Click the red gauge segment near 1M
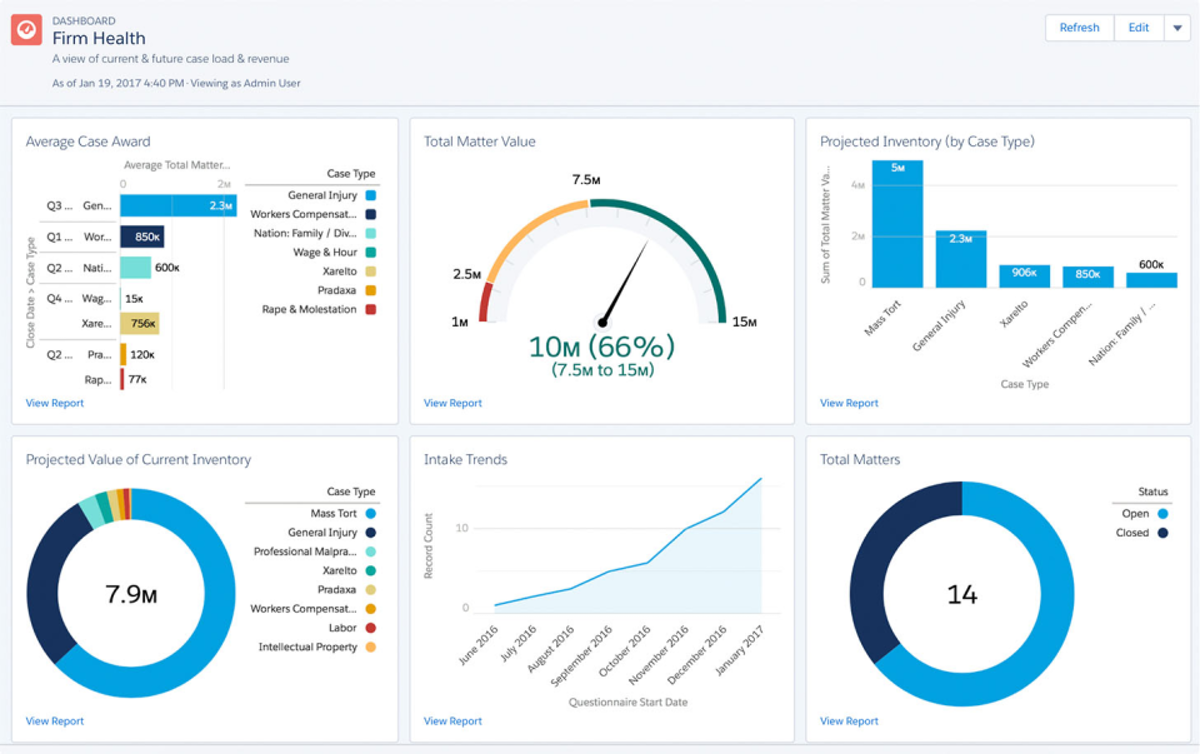 pyautogui.click(x=485, y=303)
